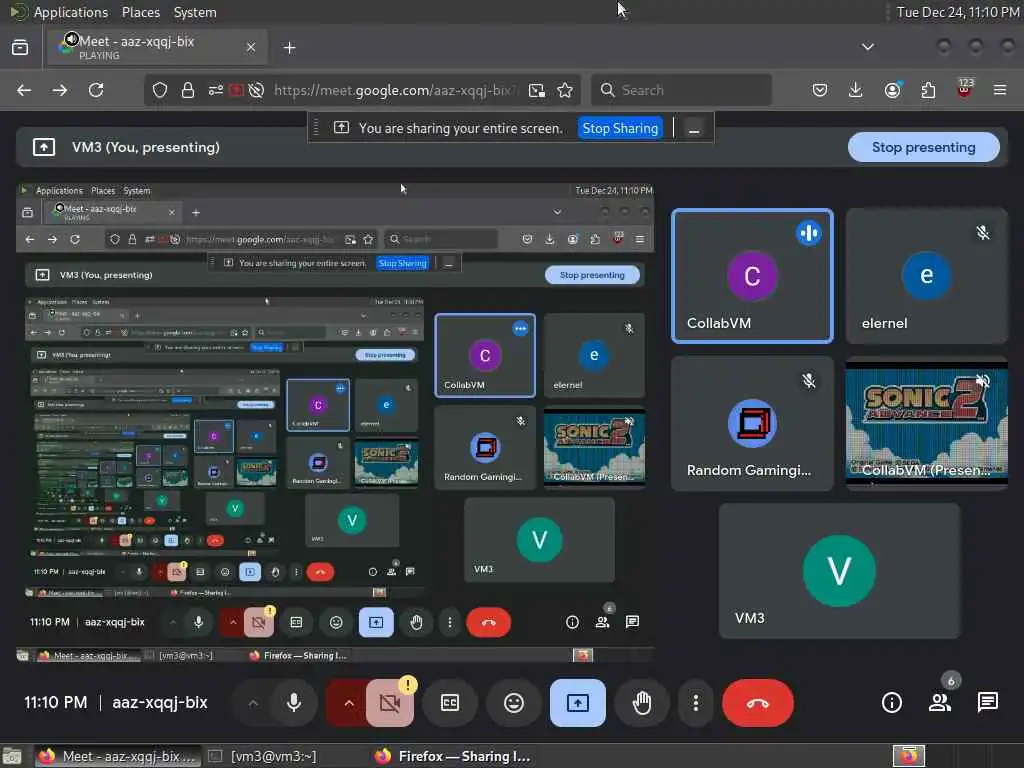
Task: Select the CollabVM participant tile
Action: click(752, 276)
